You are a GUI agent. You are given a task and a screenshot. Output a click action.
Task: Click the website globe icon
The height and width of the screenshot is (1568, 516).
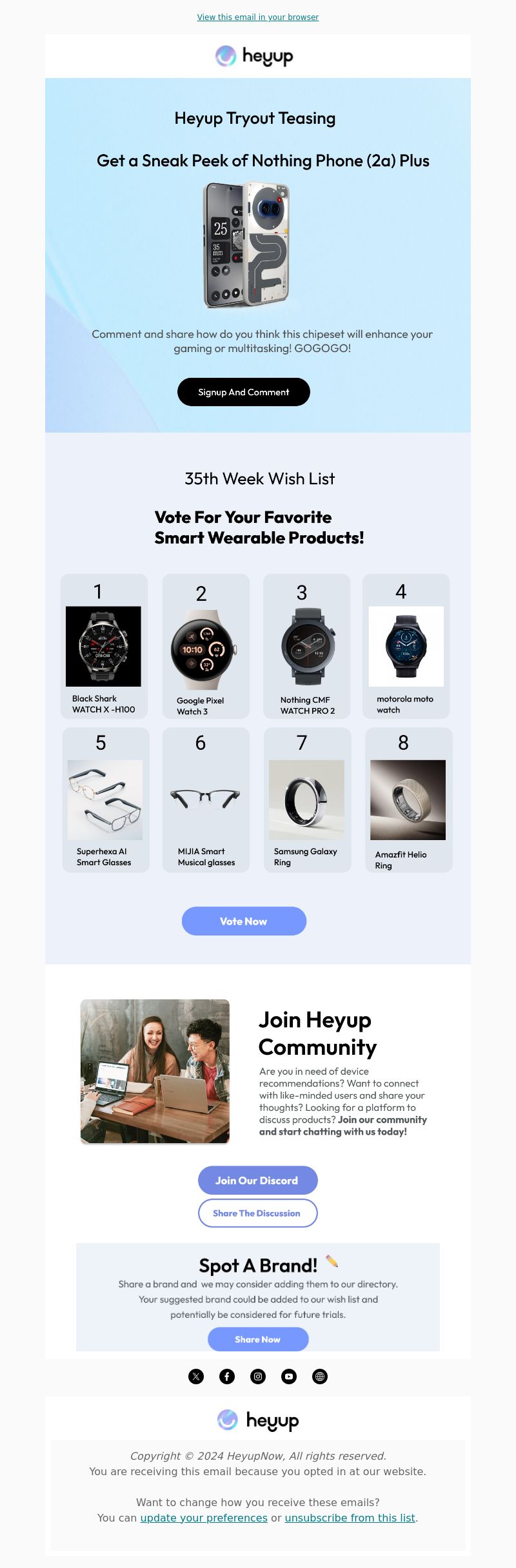pos(320,1377)
